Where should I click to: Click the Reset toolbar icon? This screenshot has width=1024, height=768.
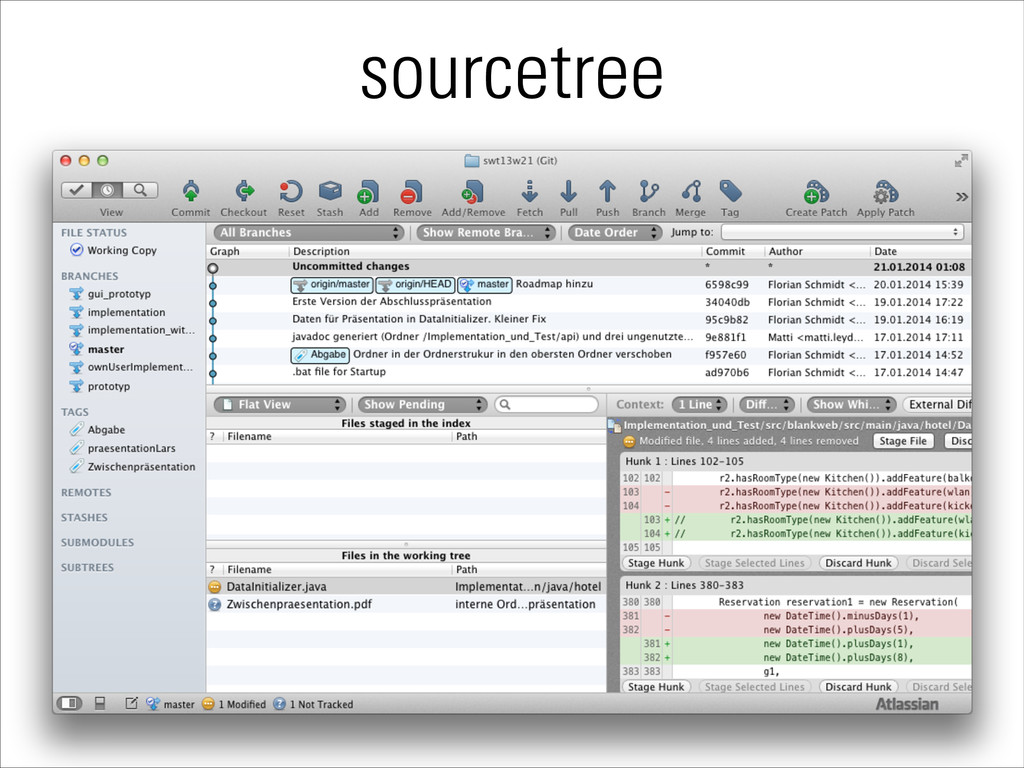291,192
